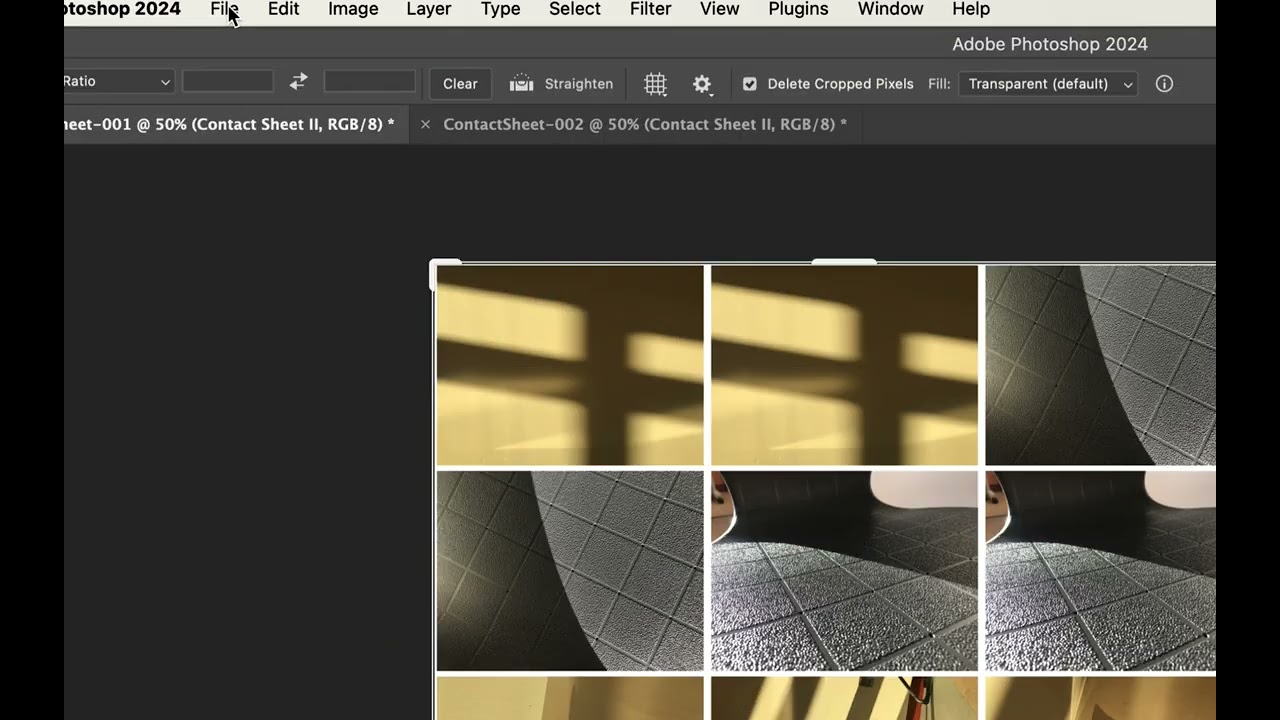The width and height of the screenshot is (1280, 720).
Task: Click the crop info icon
Action: 1164,84
